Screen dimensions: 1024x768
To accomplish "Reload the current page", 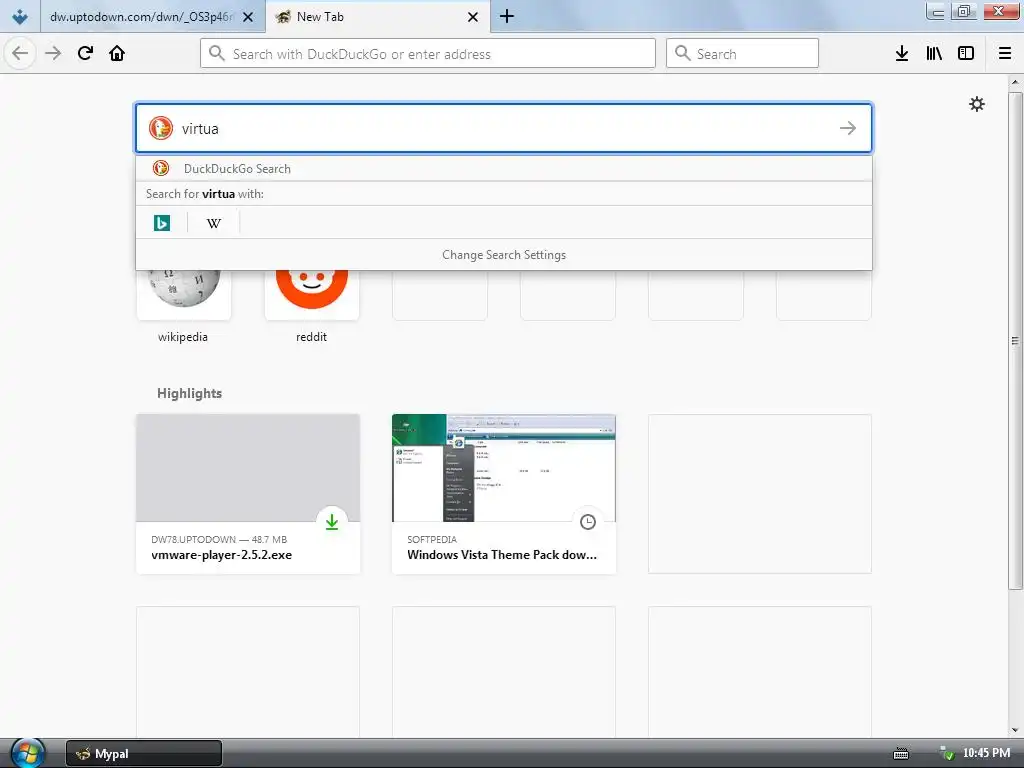I will [85, 54].
